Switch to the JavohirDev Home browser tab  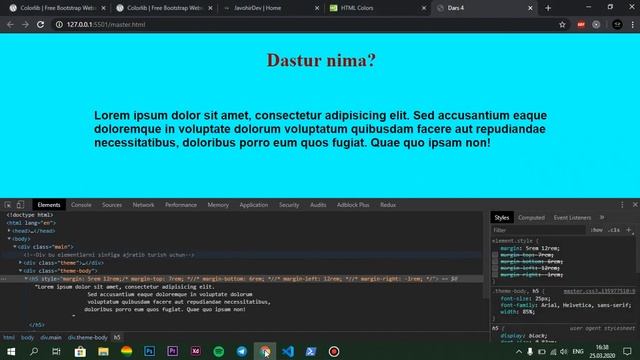click(x=271, y=8)
